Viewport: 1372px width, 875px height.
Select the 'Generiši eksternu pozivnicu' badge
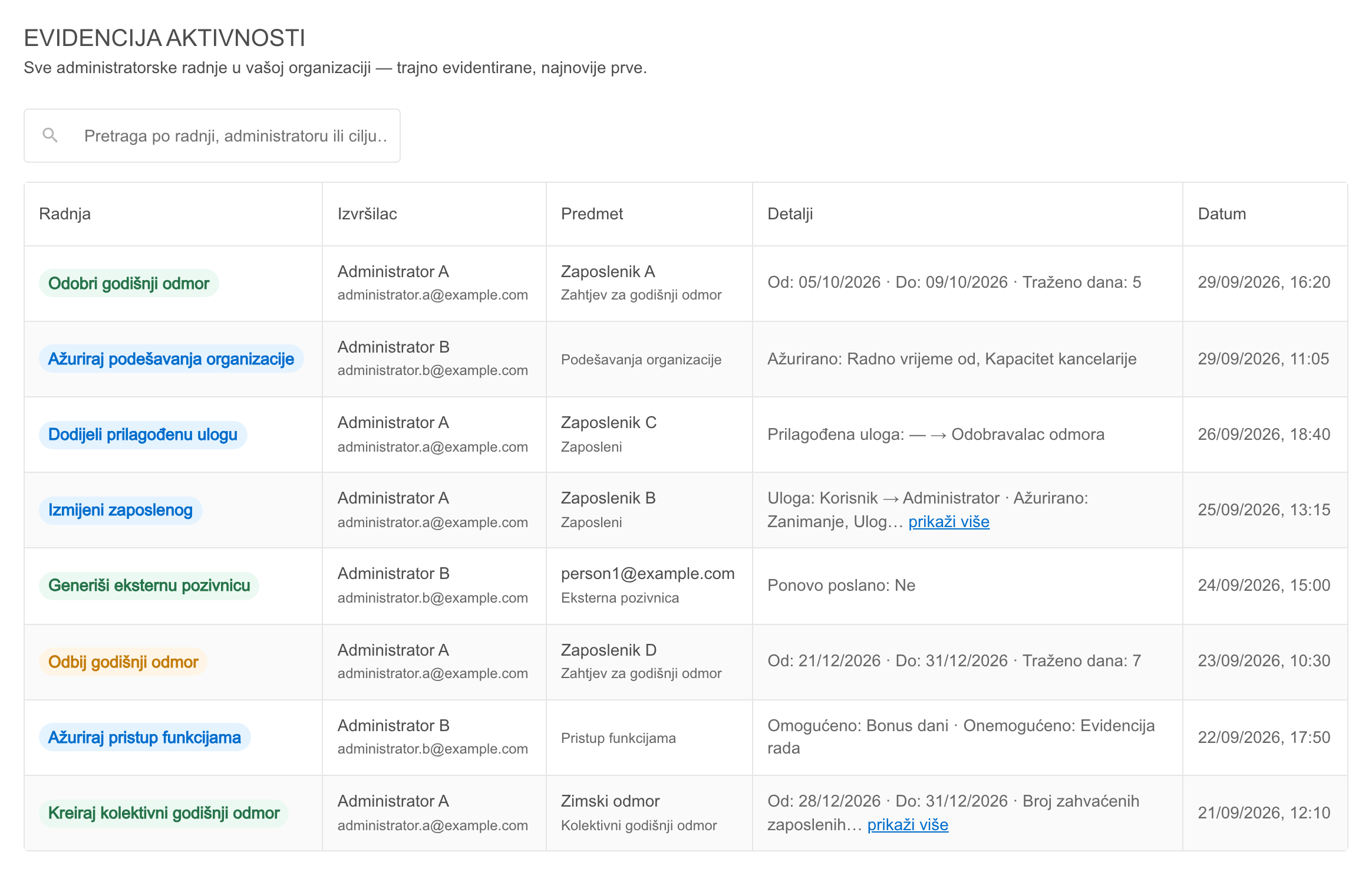[149, 585]
